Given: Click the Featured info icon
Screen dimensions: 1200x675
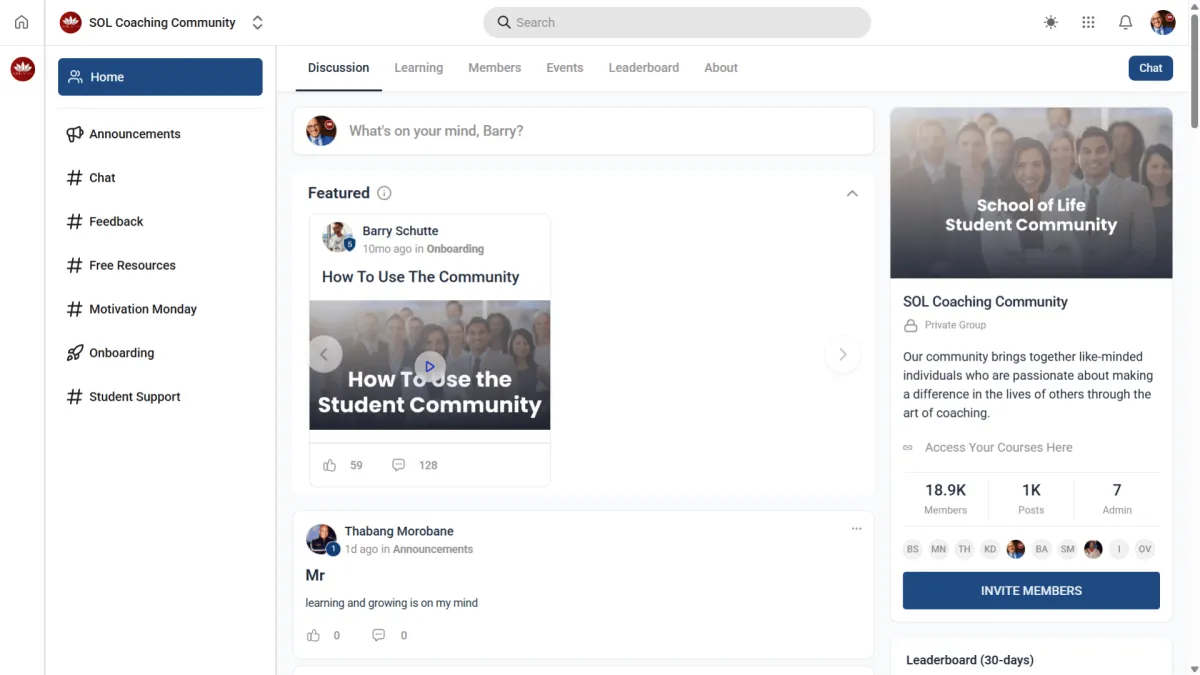Looking at the screenshot, I should [x=384, y=193].
